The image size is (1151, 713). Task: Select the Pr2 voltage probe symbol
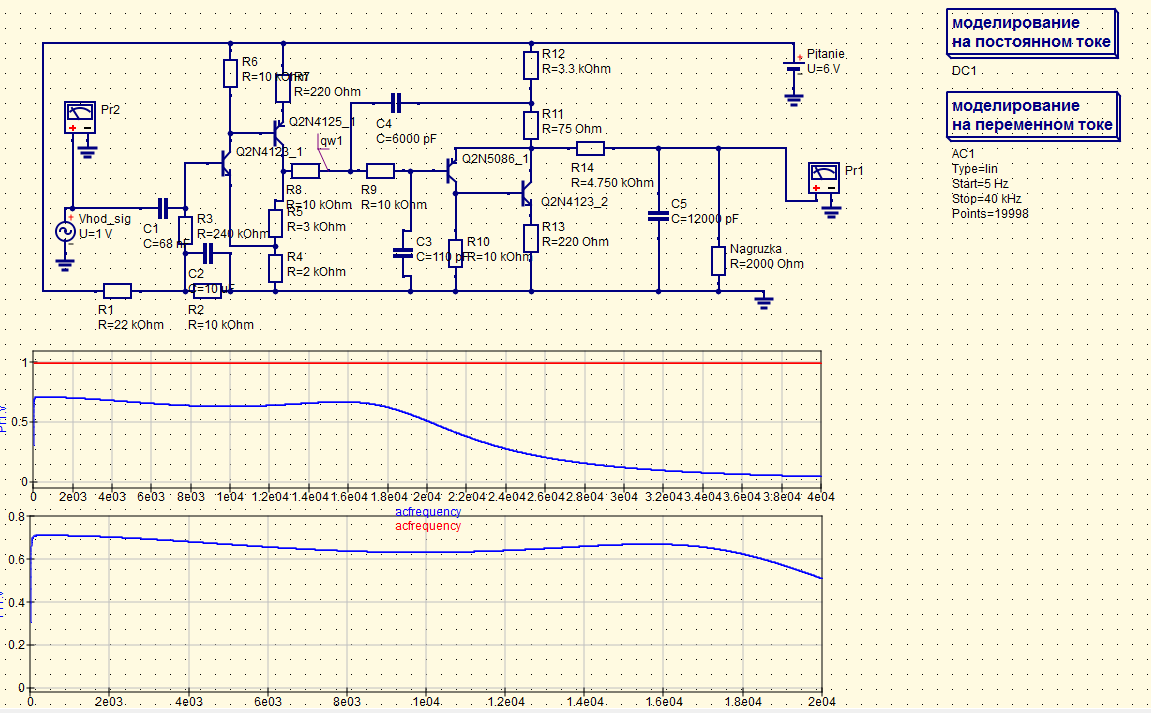tap(77, 119)
